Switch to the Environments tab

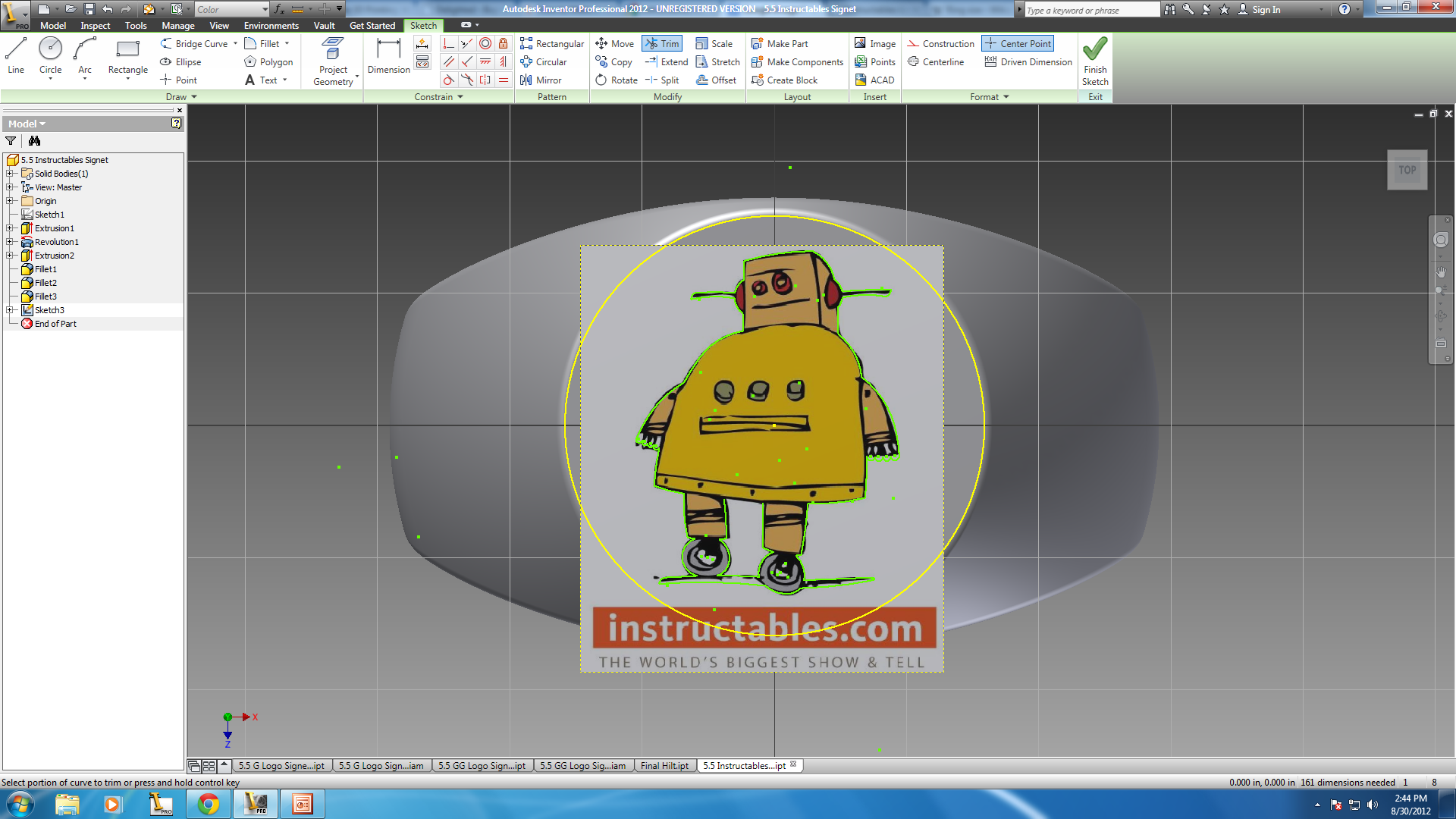[271, 26]
